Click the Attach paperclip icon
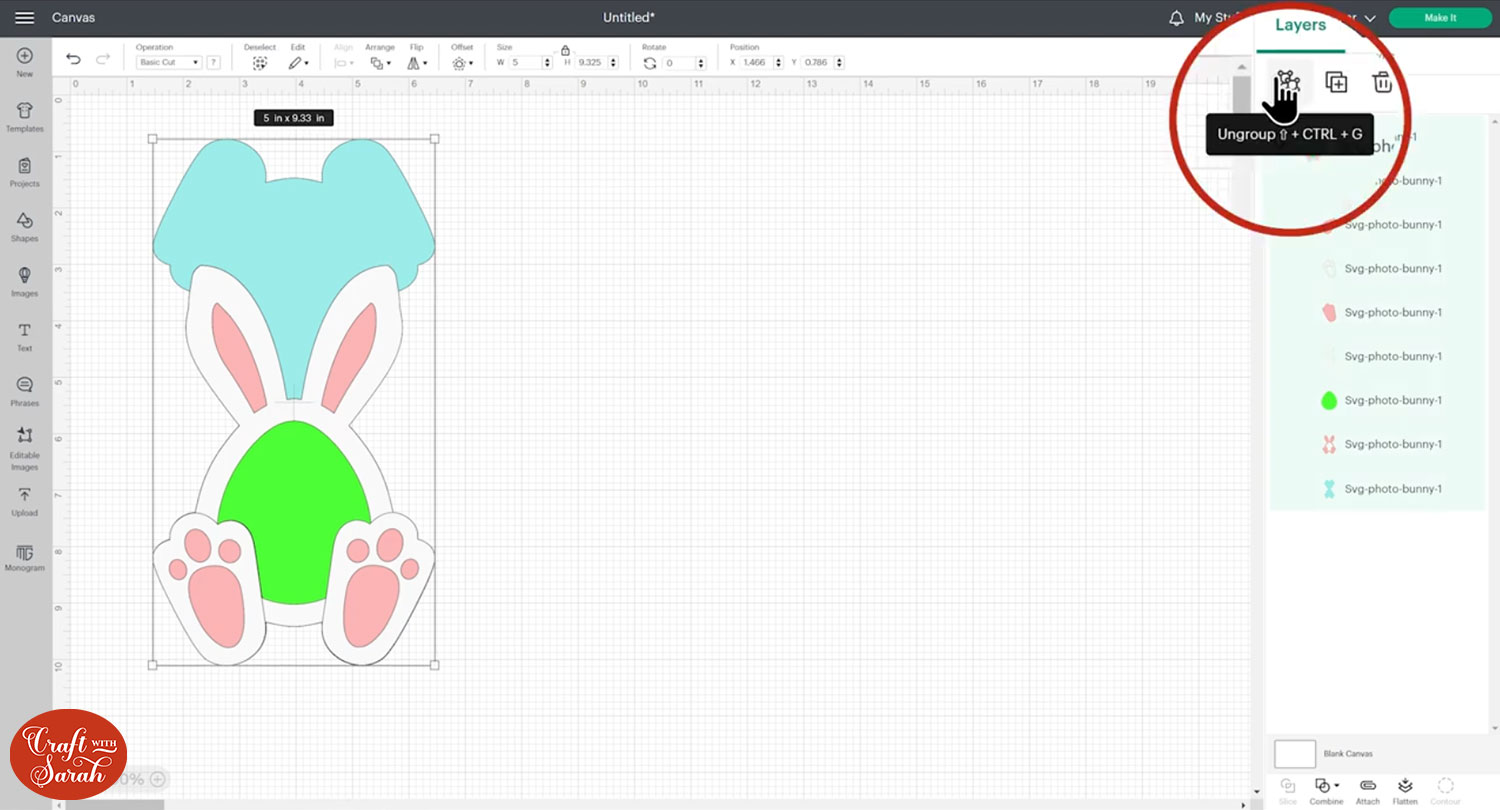 click(x=1367, y=789)
